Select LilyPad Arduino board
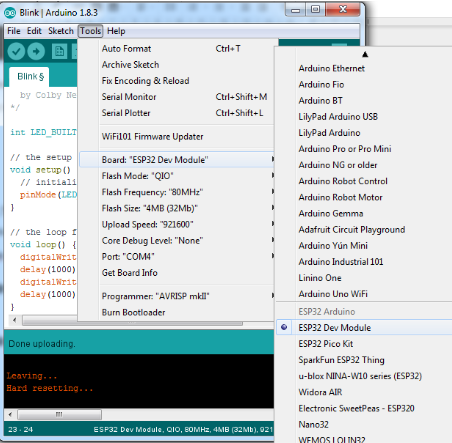The height and width of the screenshot is (443, 452). 364,133
